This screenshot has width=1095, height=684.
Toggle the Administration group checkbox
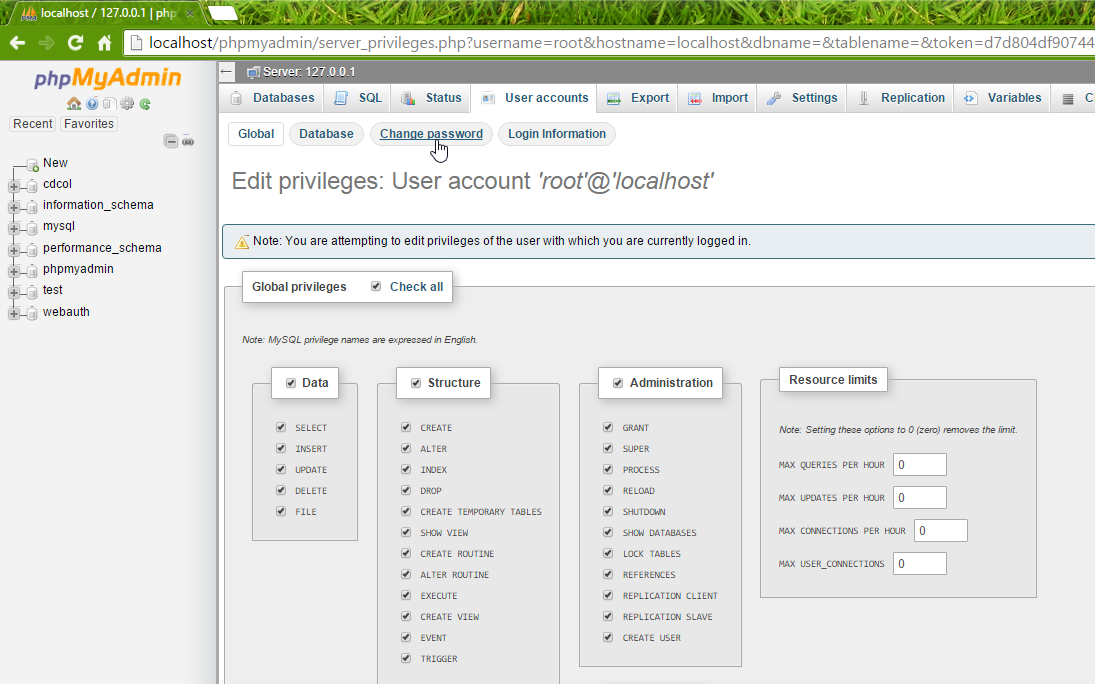[617, 383]
